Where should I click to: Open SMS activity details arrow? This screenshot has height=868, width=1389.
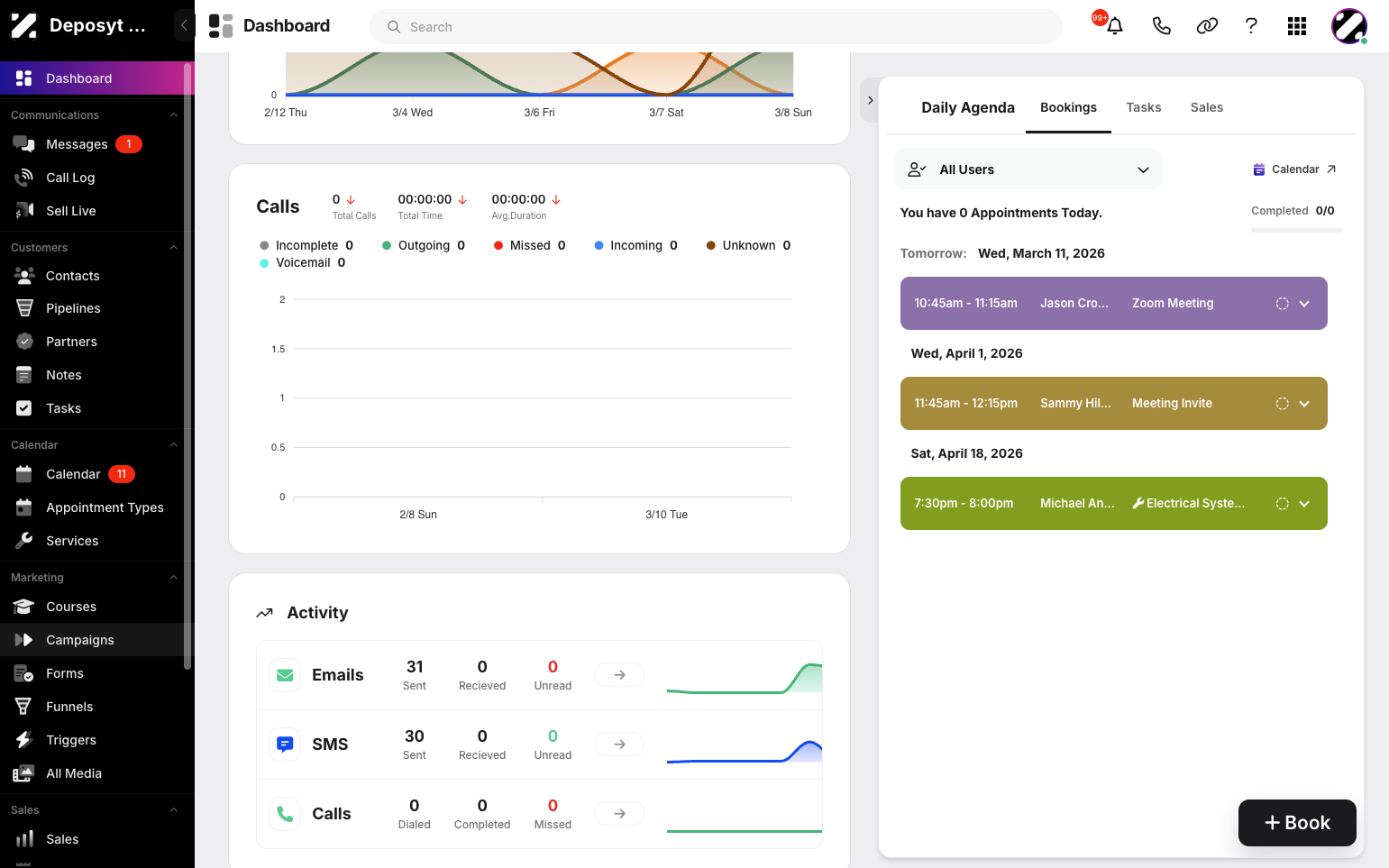pos(619,744)
